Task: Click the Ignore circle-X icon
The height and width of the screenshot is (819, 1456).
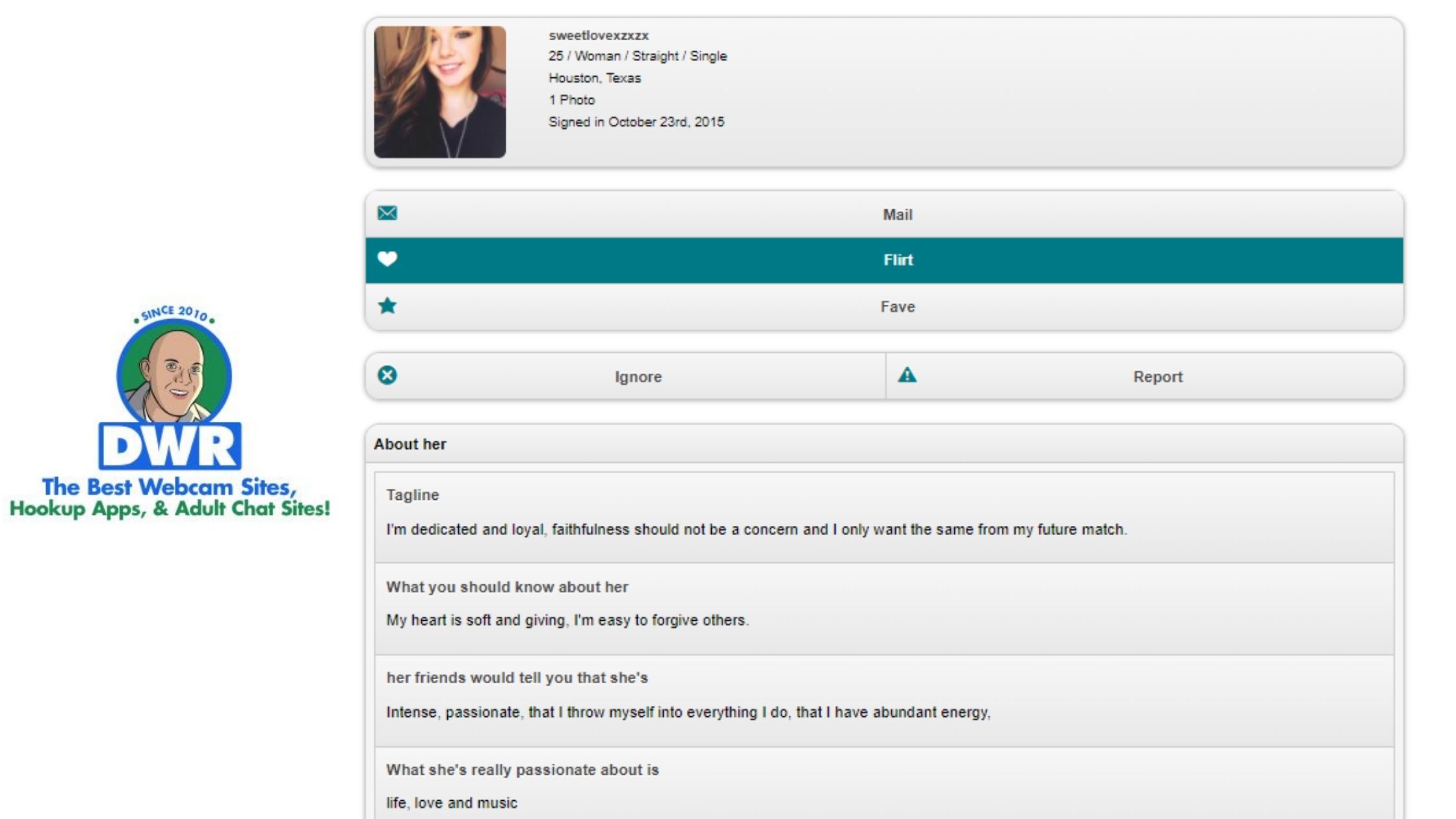Action: pos(387,375)
